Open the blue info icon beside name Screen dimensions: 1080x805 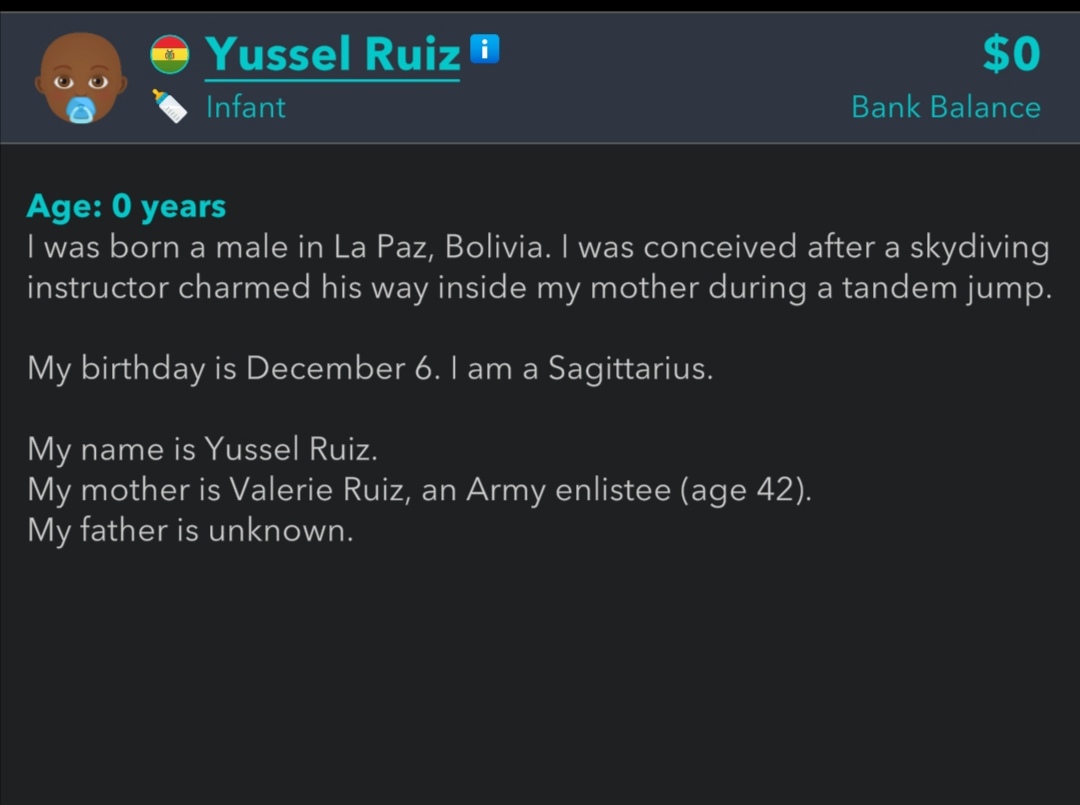484,47
